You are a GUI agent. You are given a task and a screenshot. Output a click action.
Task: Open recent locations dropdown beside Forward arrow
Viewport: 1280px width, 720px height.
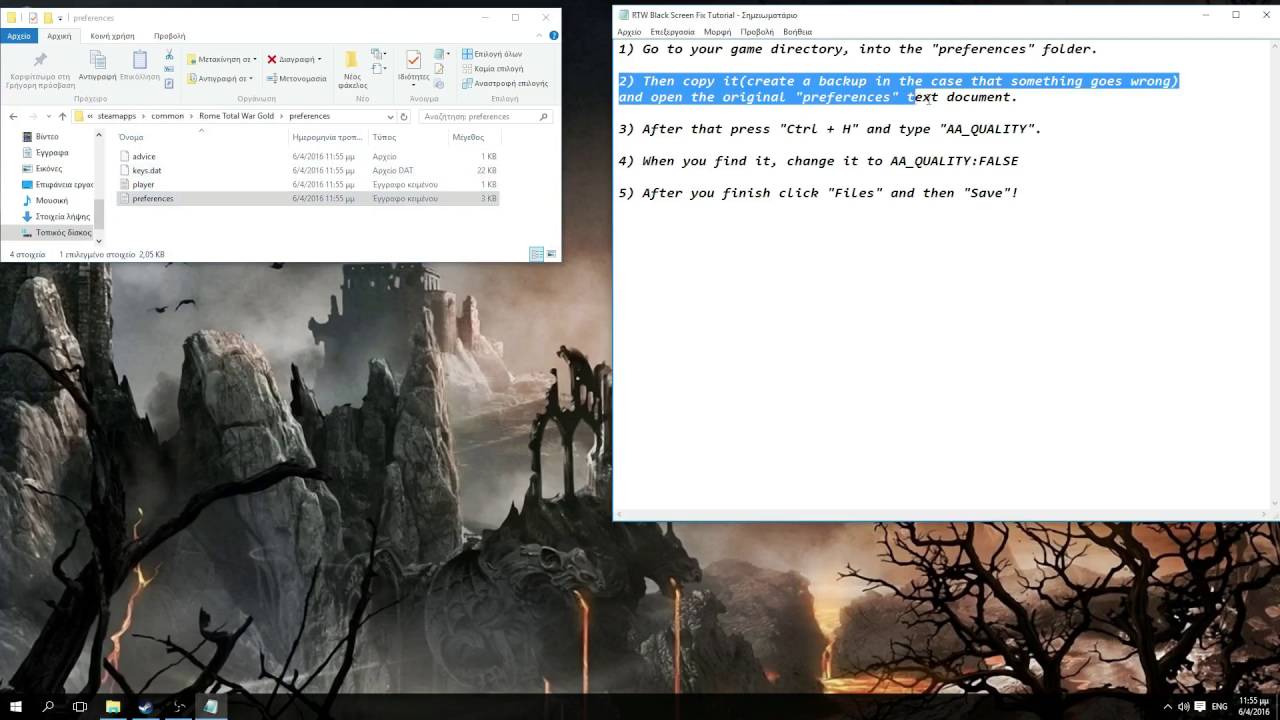pyautogui.click(x=48, y=116)
